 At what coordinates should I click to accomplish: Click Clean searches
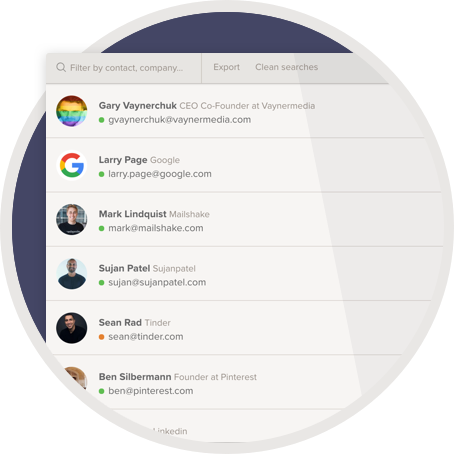(x=286, y=67)
